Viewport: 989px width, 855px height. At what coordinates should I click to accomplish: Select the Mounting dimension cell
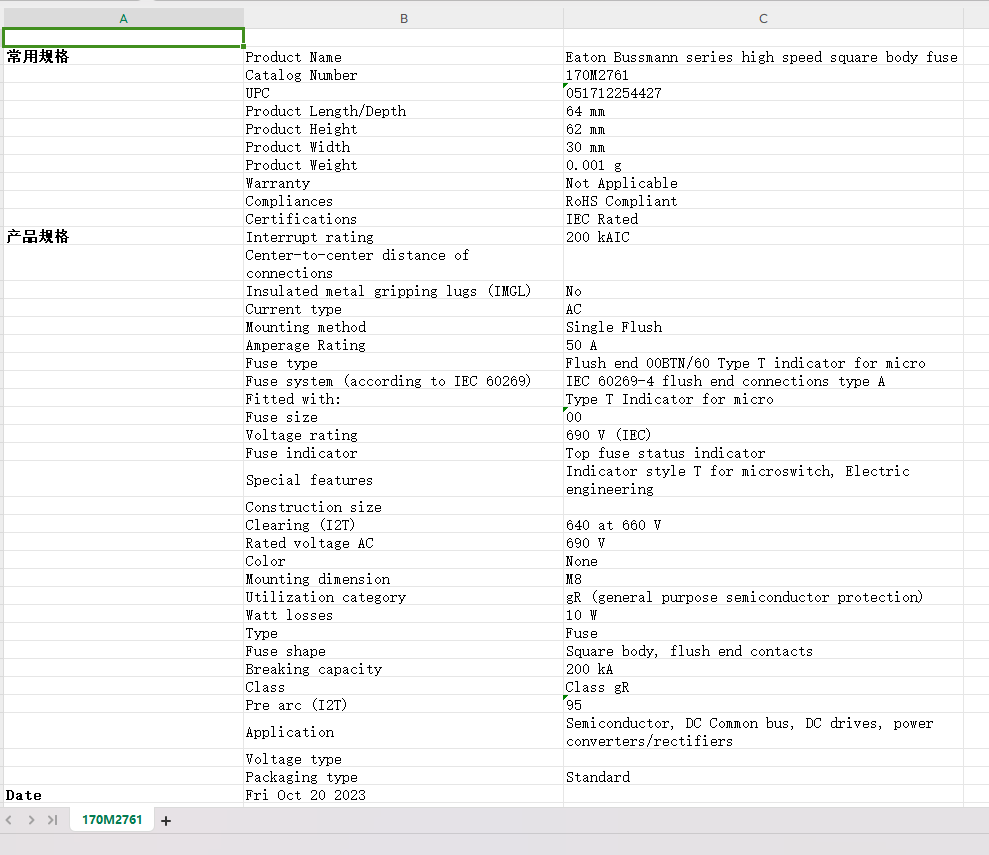point(404,579)
